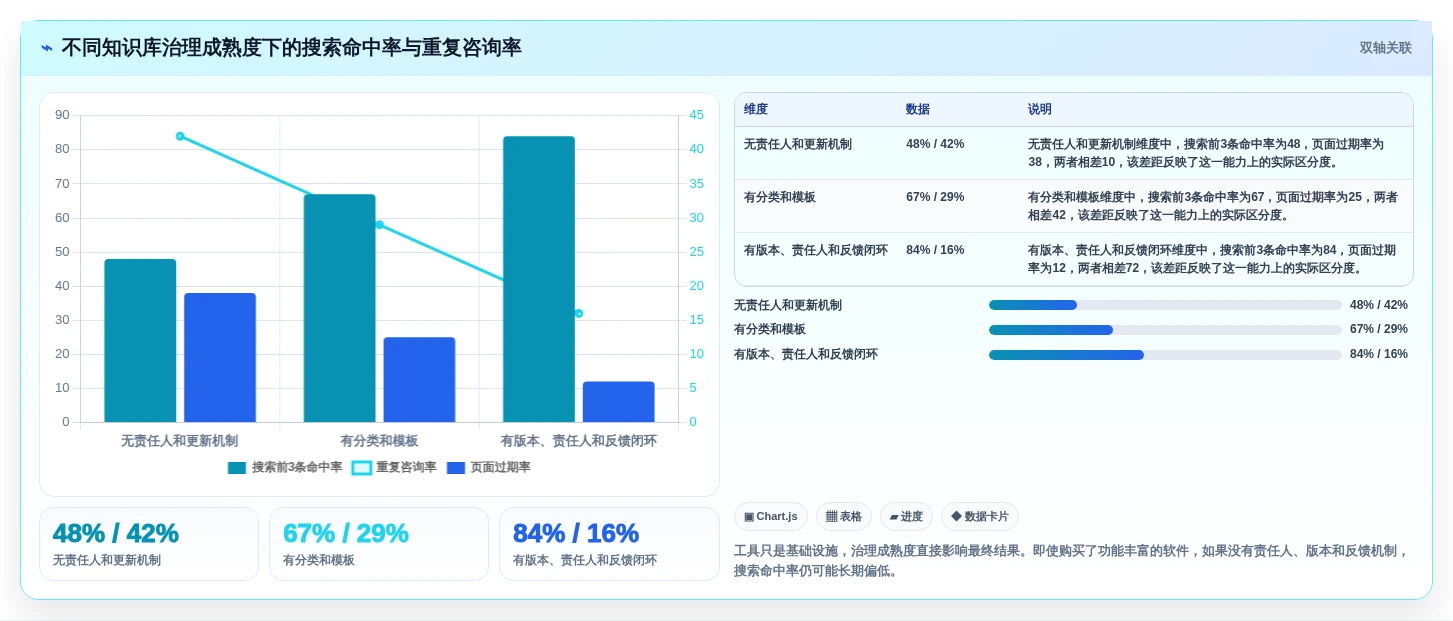The image size is (1453, 621).
Task: Click x-axis label 有版本、责任人和反馈闭环
Action: point(579,440)
